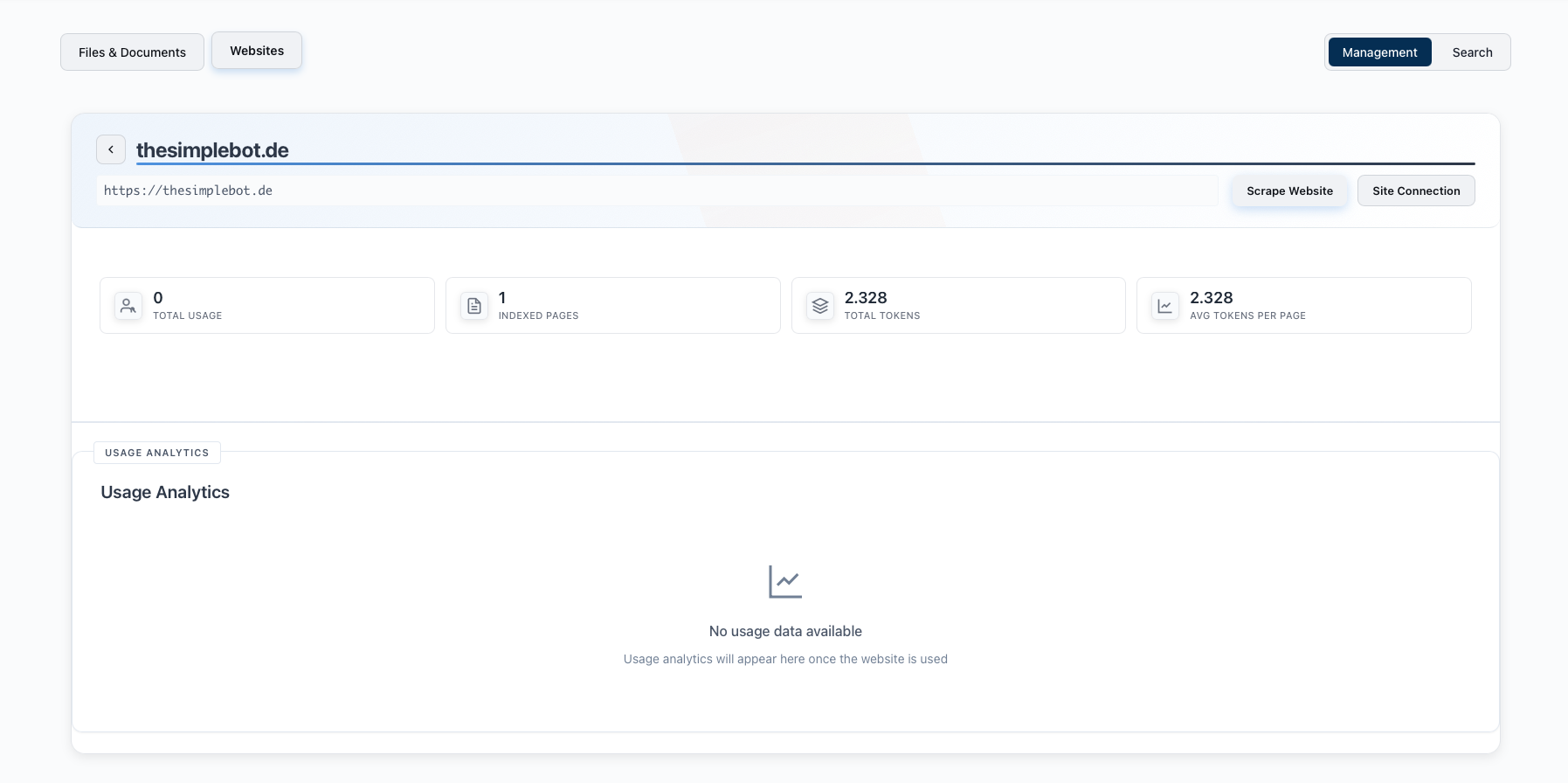Screen dimensions: 1568x783
Task: Click the indexed pages value 1
Action: tap(502, 298)
